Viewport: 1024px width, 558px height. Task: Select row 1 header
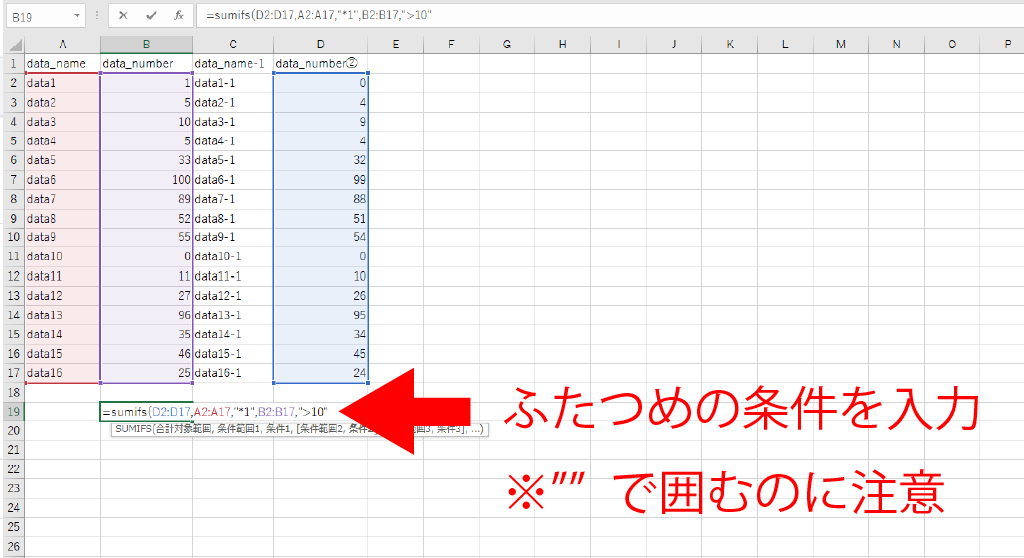coord(12,64)
